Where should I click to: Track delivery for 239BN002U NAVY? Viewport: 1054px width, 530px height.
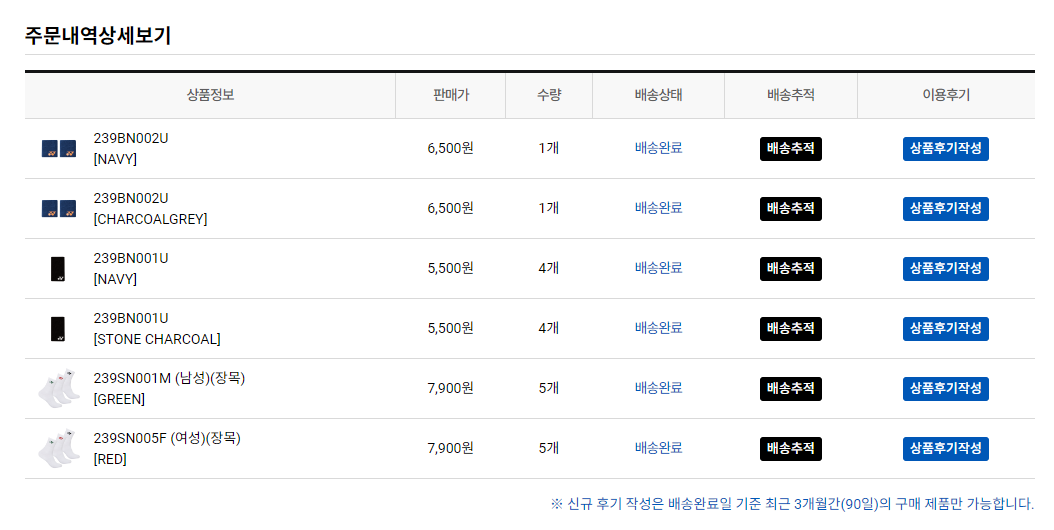(x=790, y=149)
